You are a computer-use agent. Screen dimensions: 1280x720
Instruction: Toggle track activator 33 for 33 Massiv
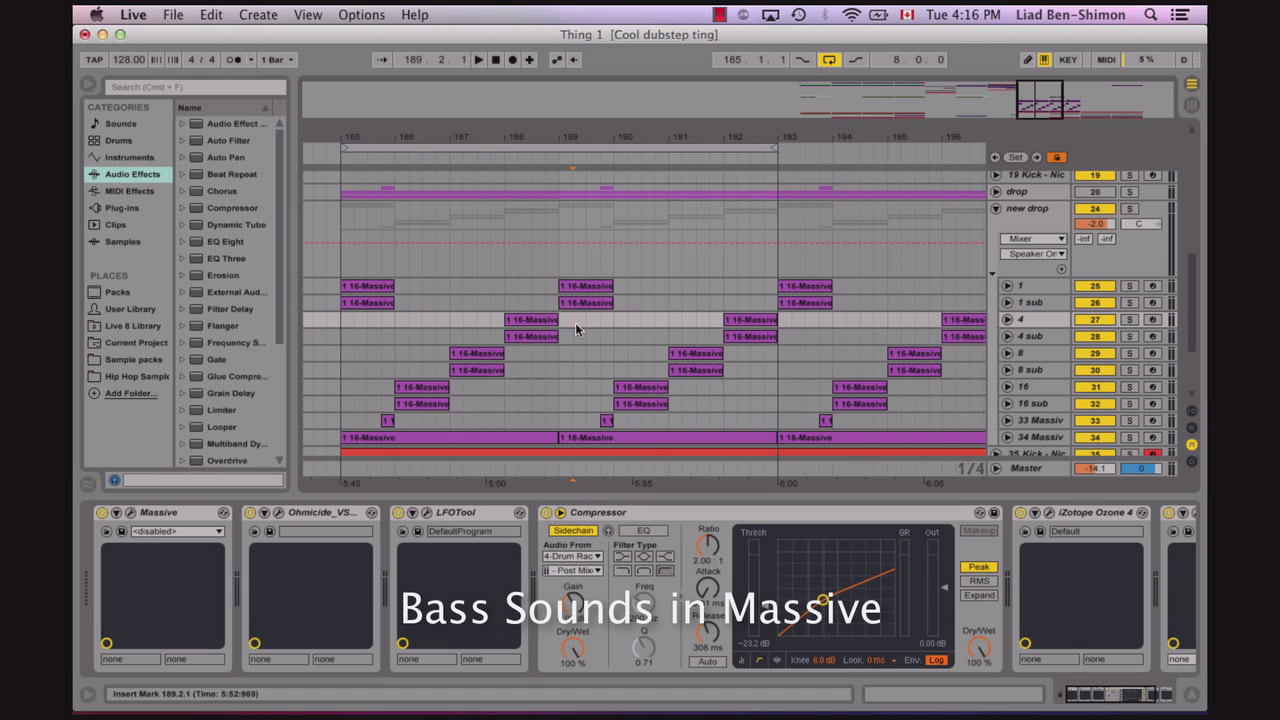click(x=1095, y=421)
